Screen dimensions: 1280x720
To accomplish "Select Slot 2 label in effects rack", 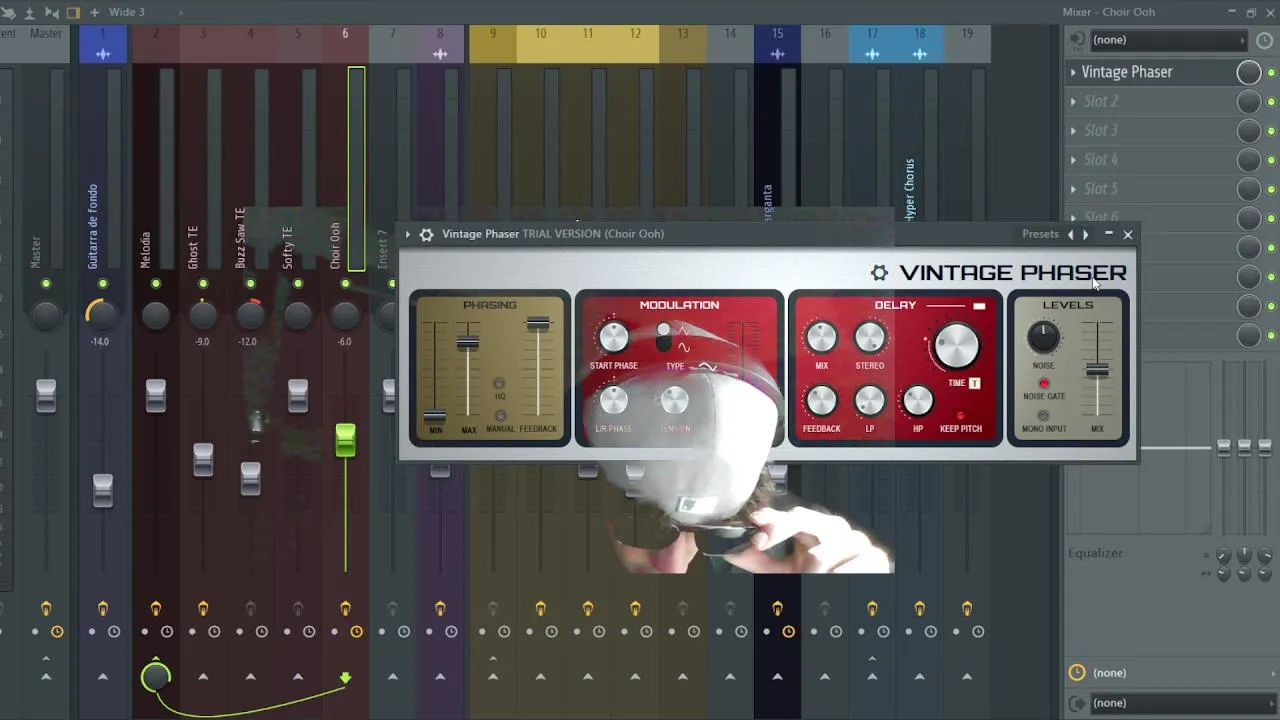I will point(1100,101).
